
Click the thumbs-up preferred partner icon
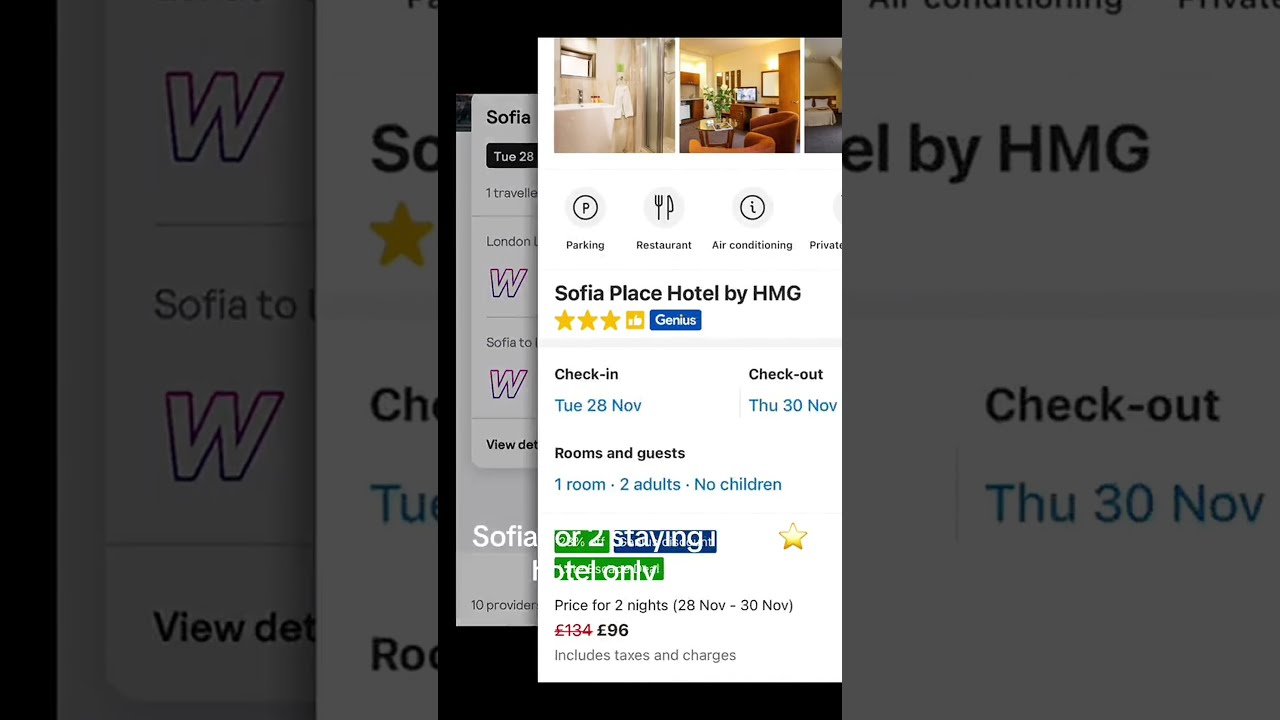click(x=635, y=320)
